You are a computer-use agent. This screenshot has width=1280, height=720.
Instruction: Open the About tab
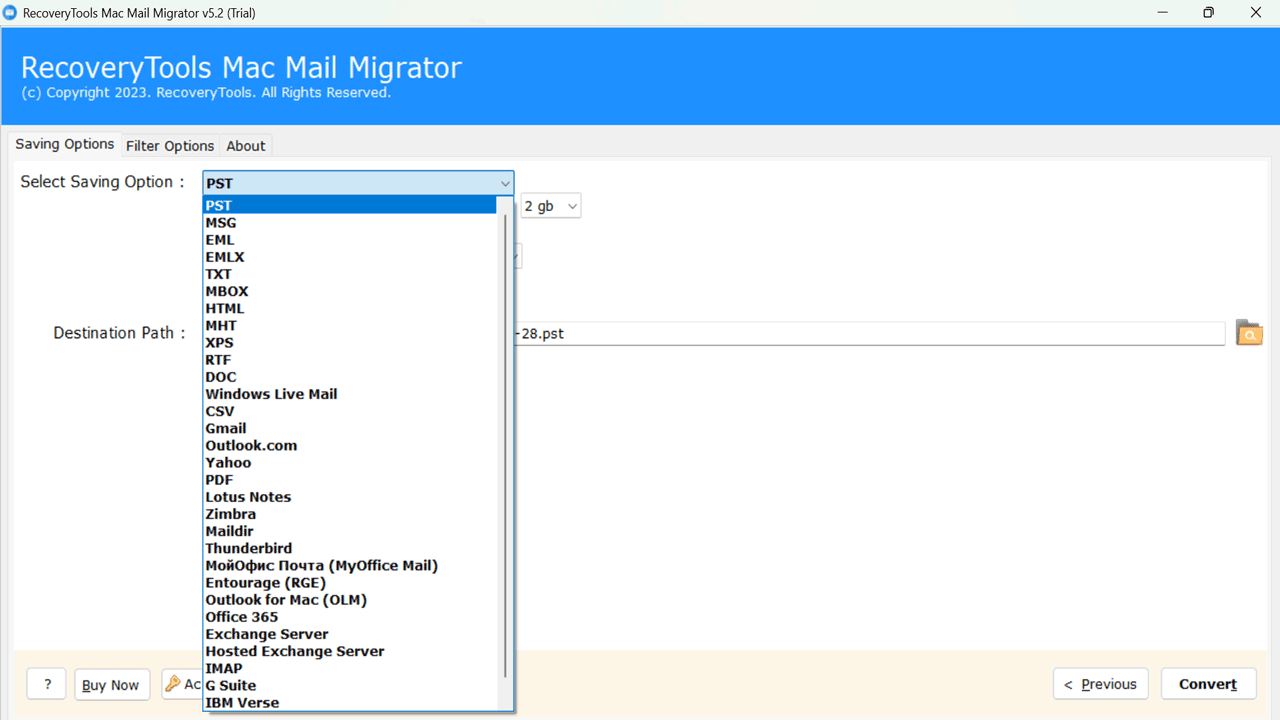point(246,146)
